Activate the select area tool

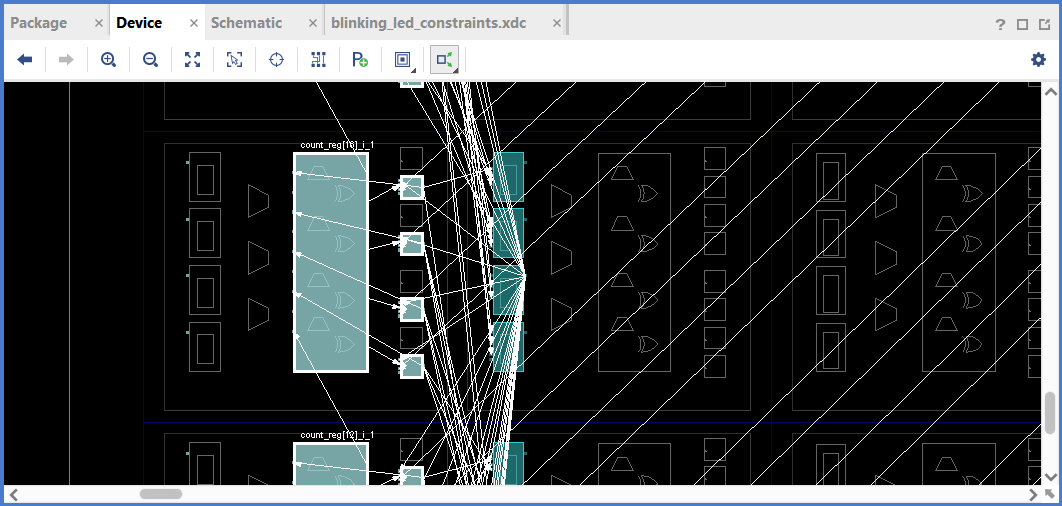pos(234,60)
